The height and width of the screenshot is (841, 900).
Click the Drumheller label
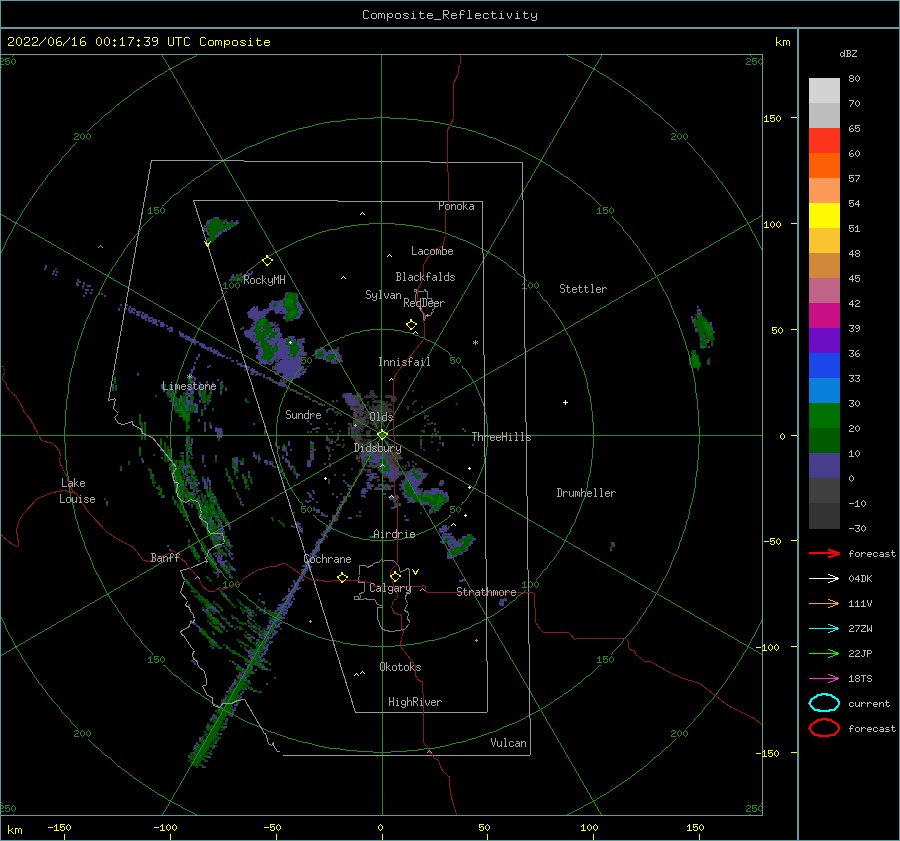(x=586, y=493)
